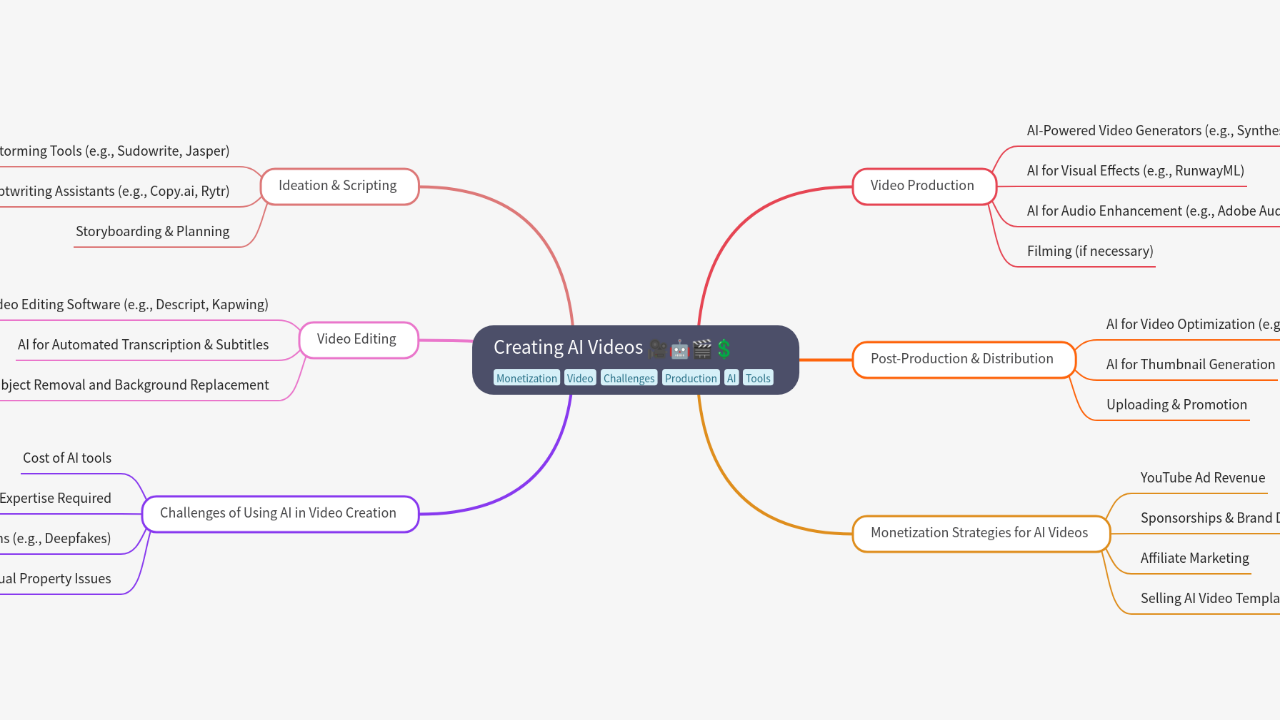1280x720 pixels.
Task: Click the Production tag
Action: [691, 378]
